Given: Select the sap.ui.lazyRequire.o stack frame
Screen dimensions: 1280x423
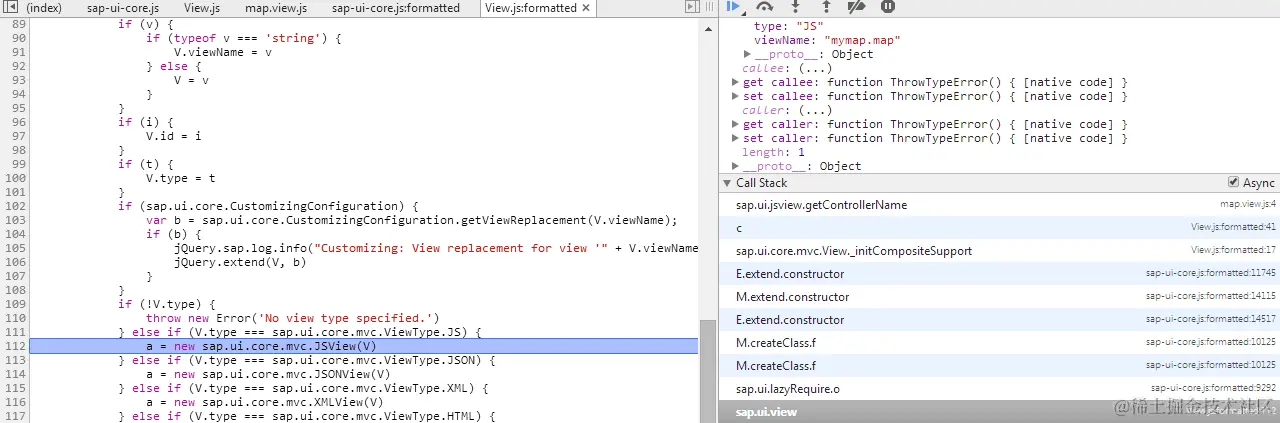Looking at the screenshot, I should point(999,389).
